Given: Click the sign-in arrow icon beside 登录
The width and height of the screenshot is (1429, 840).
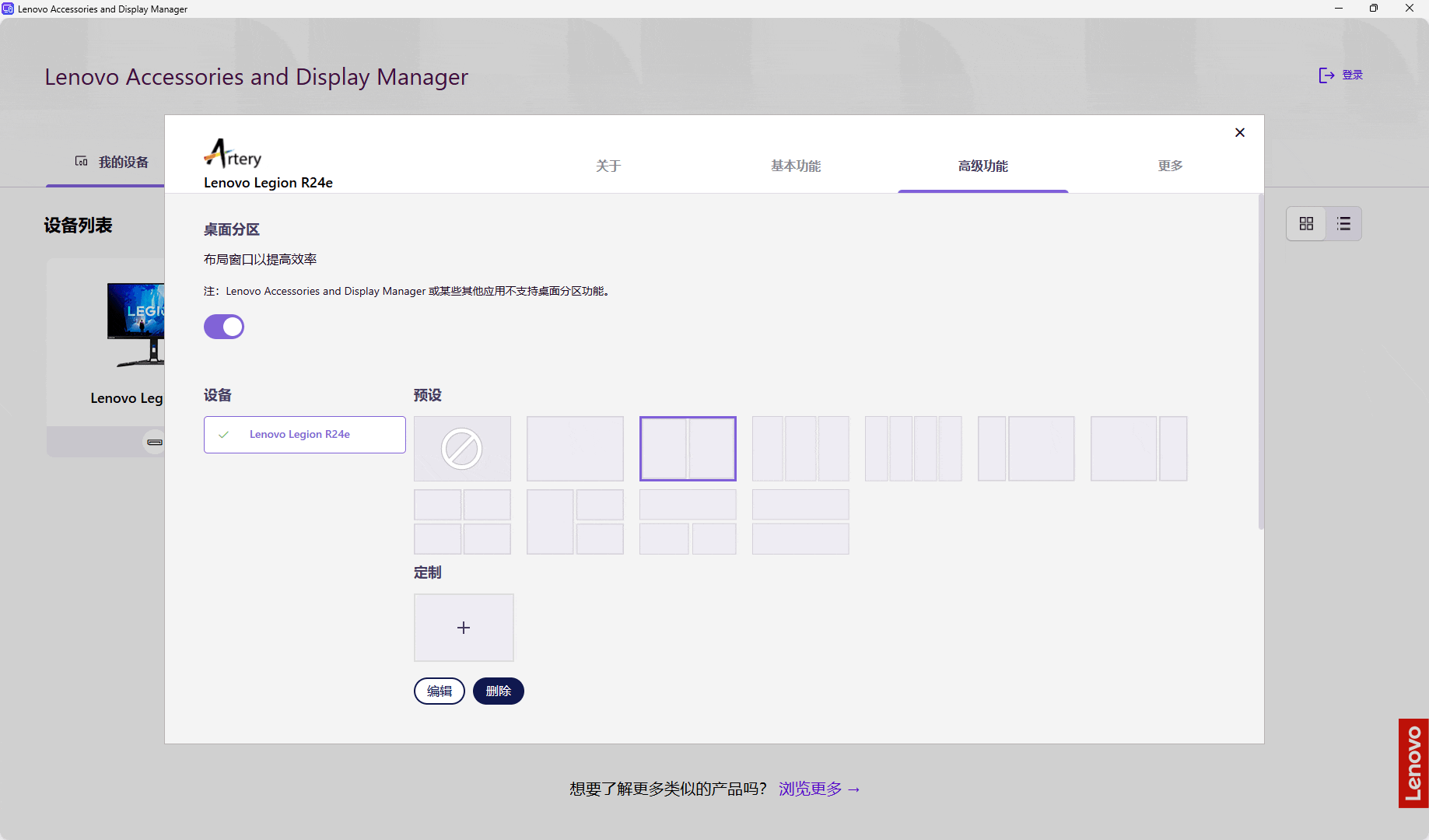Looking at the screenshot, I should click(x=1326, y=75).
